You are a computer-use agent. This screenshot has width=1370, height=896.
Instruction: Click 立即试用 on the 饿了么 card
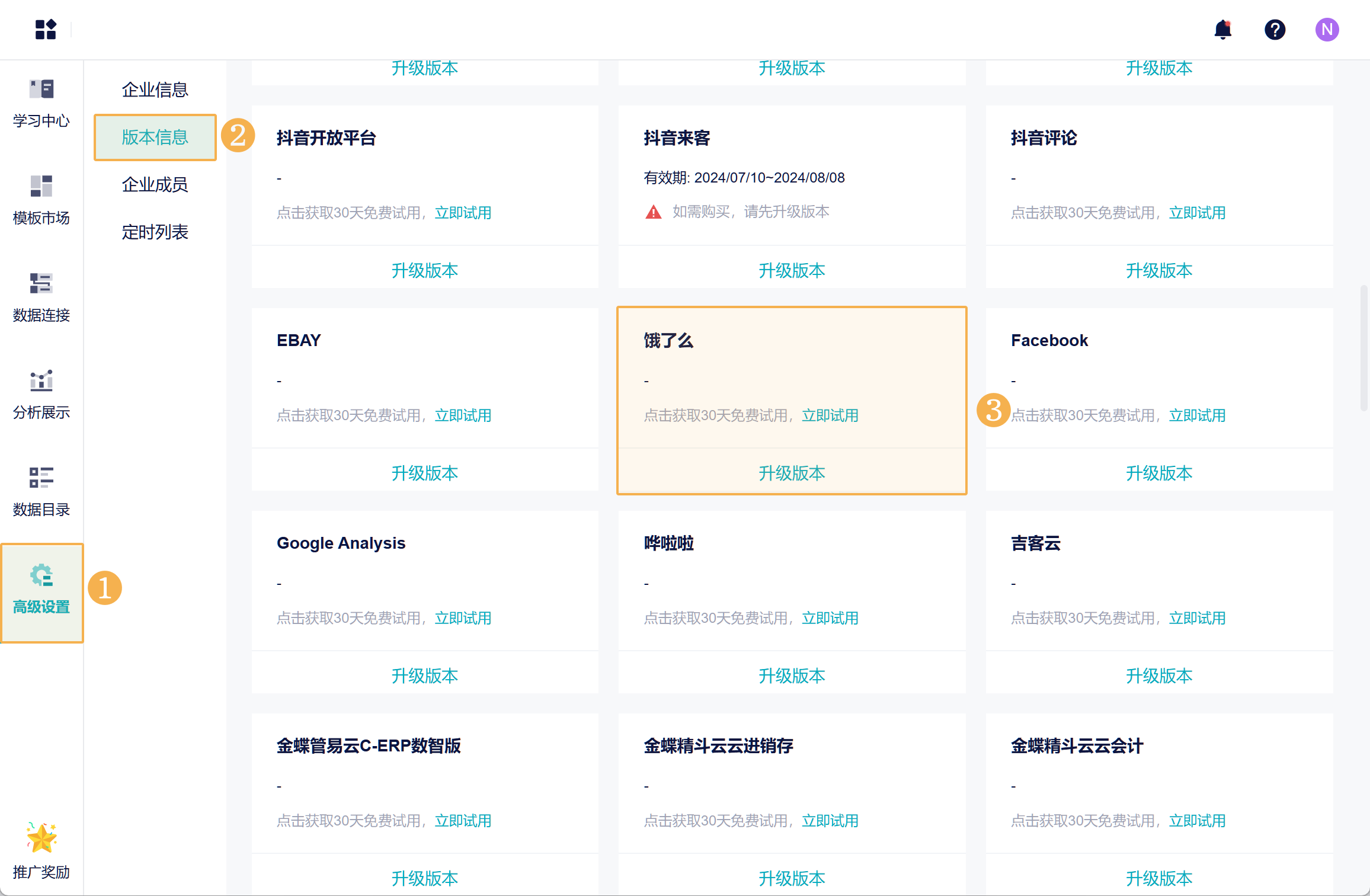coord(830,415)
